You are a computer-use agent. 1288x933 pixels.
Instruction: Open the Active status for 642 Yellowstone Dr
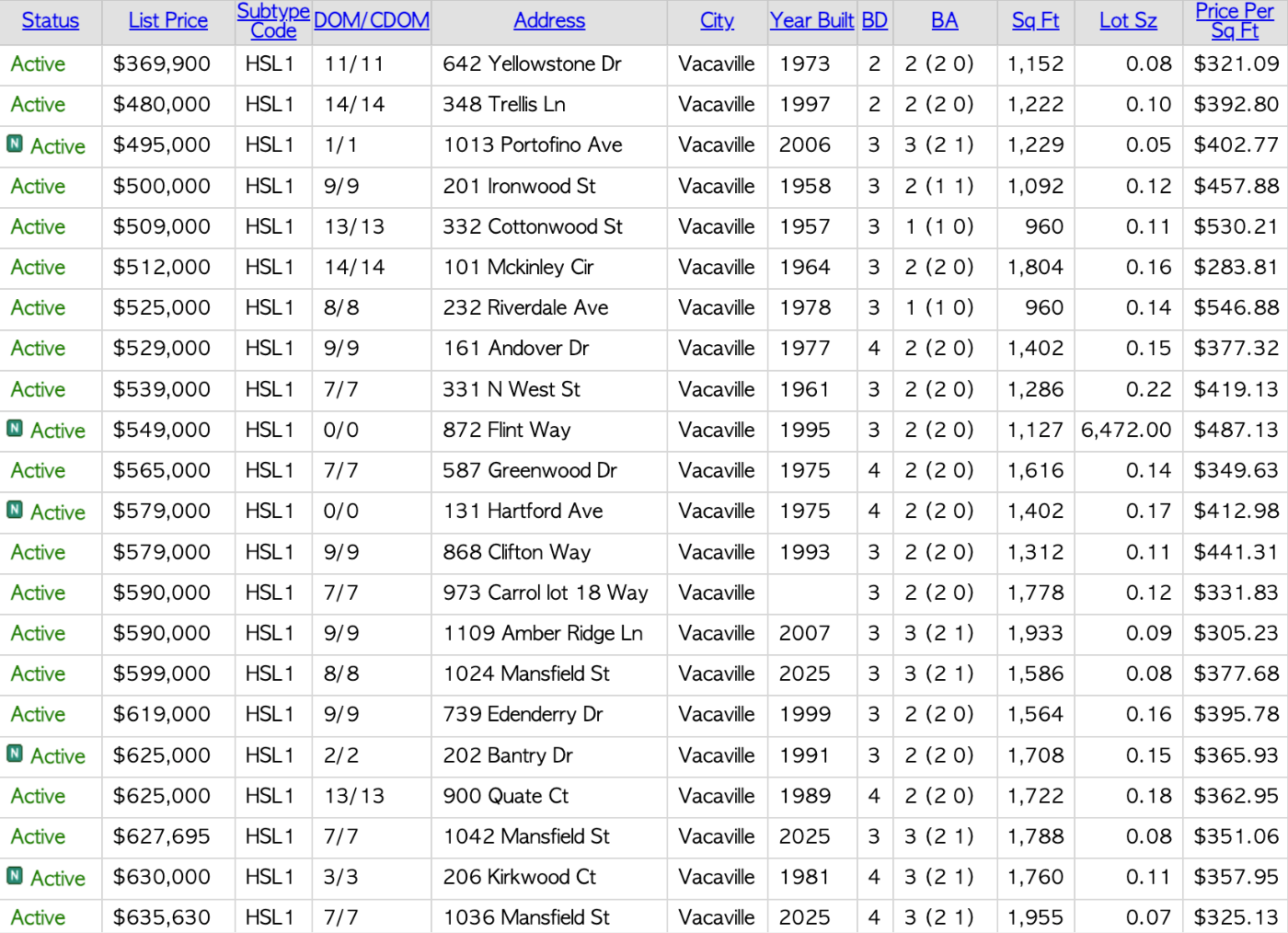pos(39,64)
